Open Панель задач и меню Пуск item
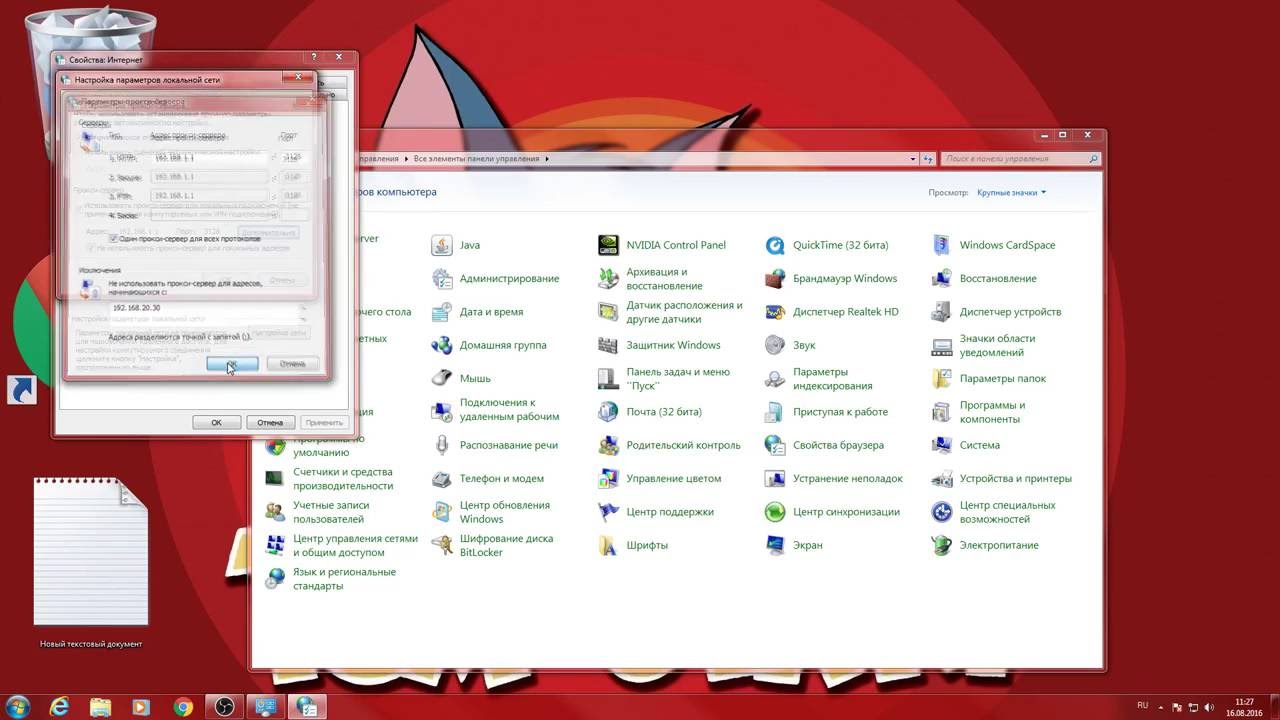 point(664,378)
